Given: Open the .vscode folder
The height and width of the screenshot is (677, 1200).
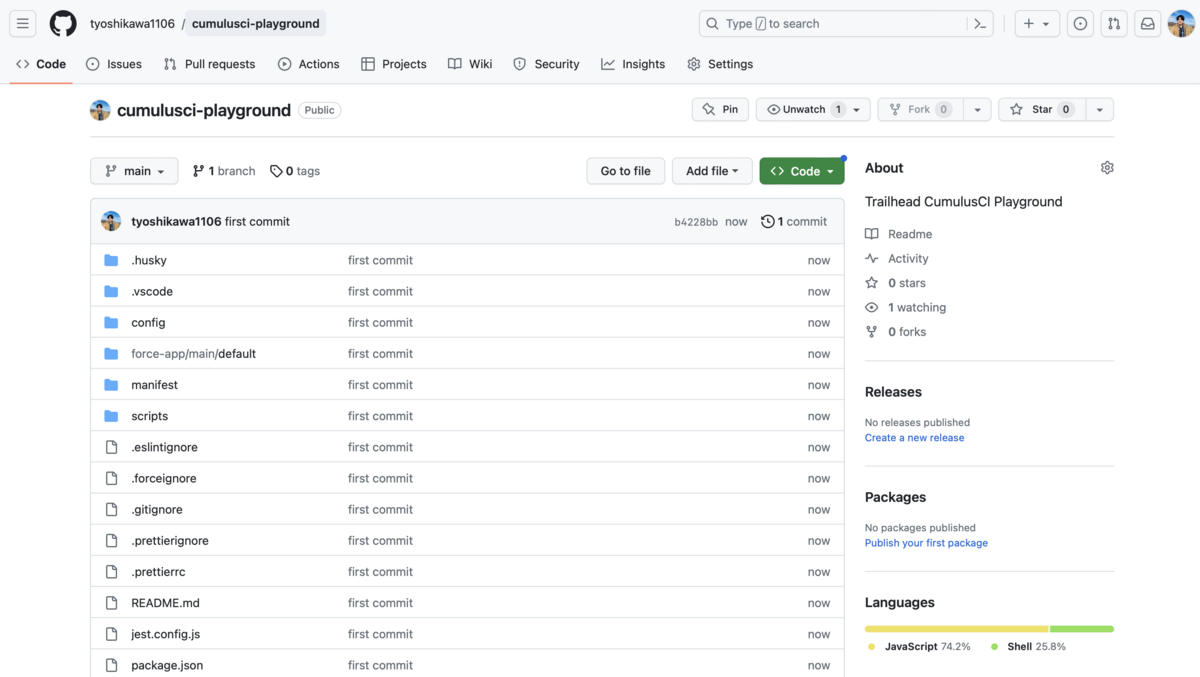Looking at the screenshot, I should pyautogui.click(x=152, y=291).
